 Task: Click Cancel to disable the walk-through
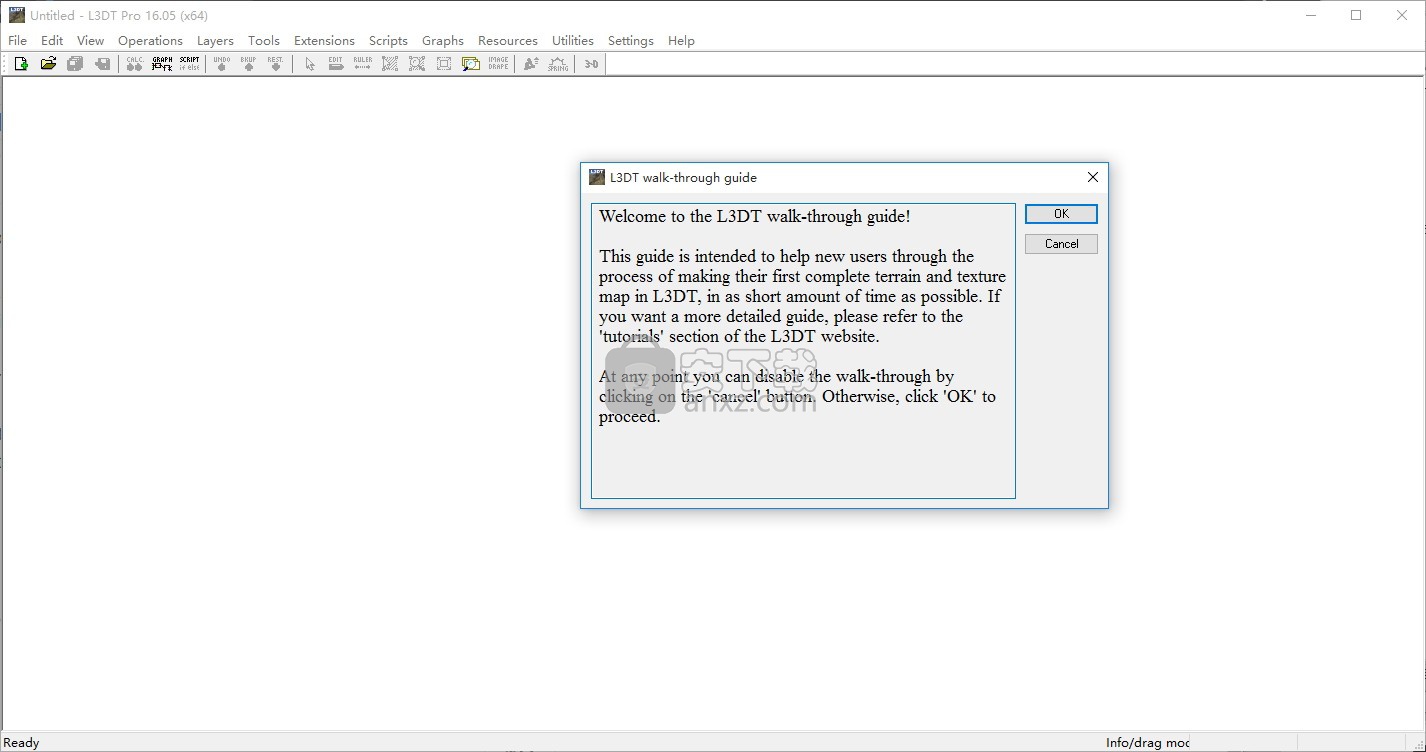tap(1061, 244)
